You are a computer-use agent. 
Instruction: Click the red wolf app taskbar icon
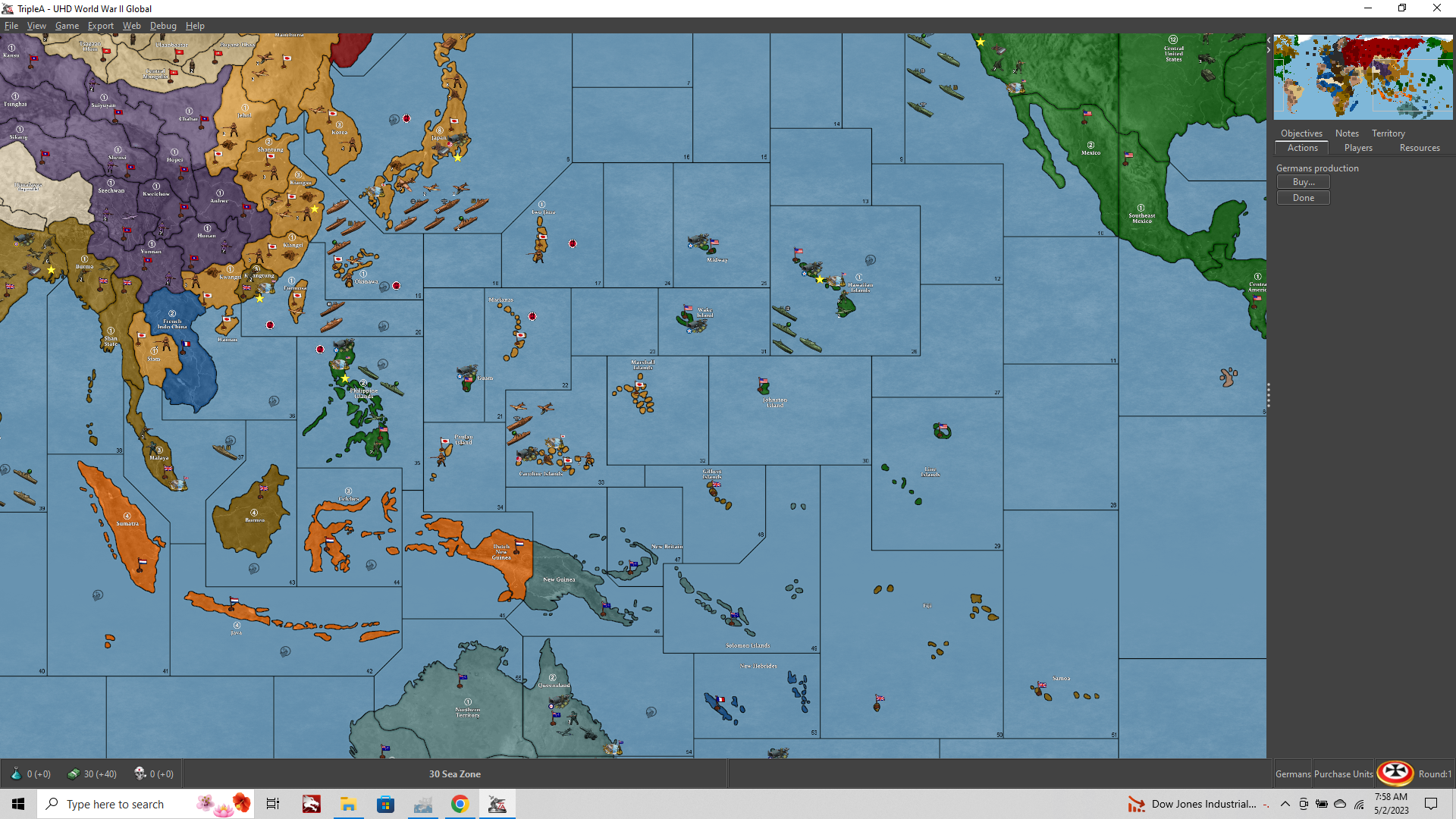[x=311, y=804]
